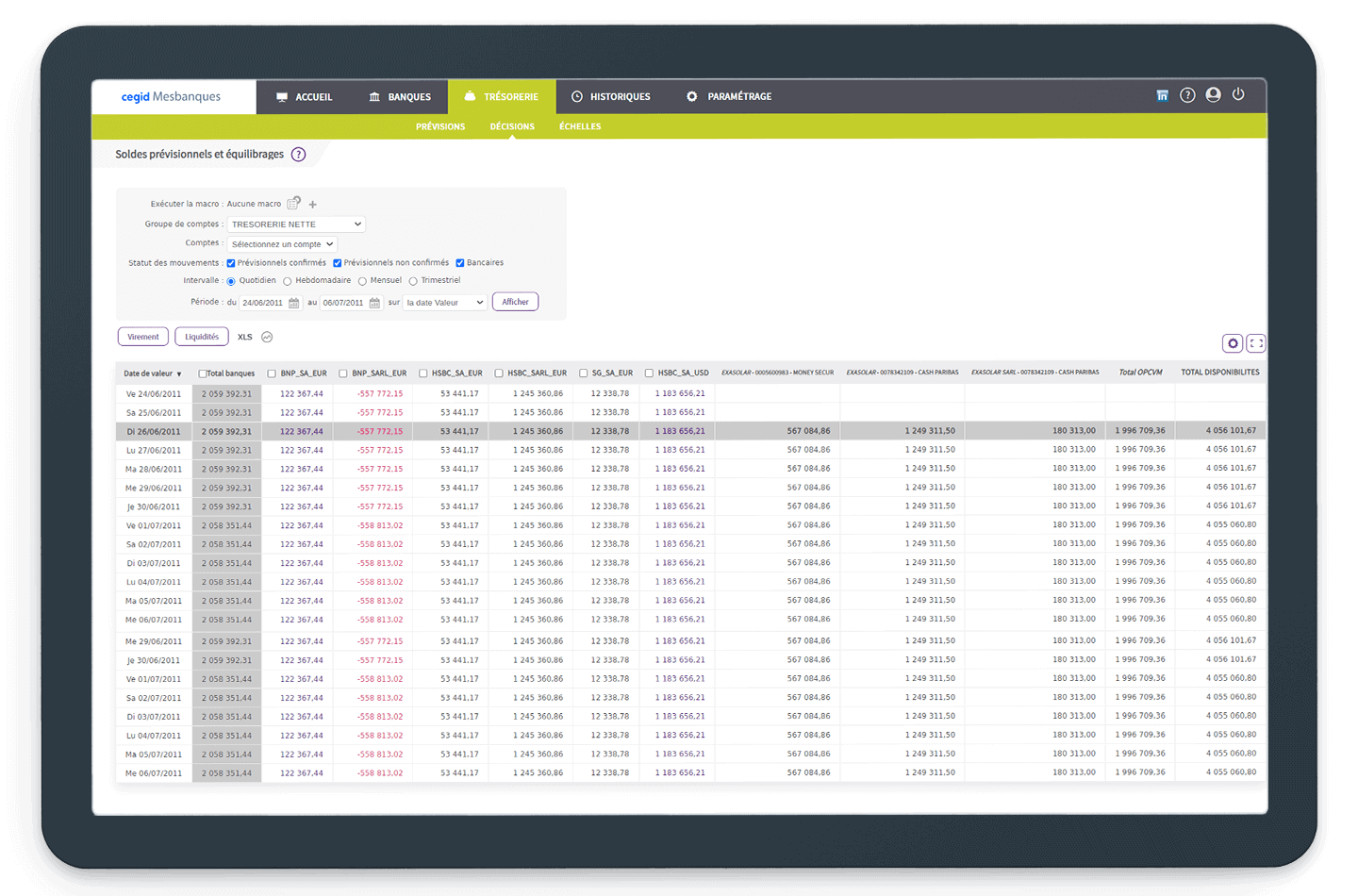The image size is (1358, 896).
Task: Open table settings gear icon
Action: click(1232, 343)
